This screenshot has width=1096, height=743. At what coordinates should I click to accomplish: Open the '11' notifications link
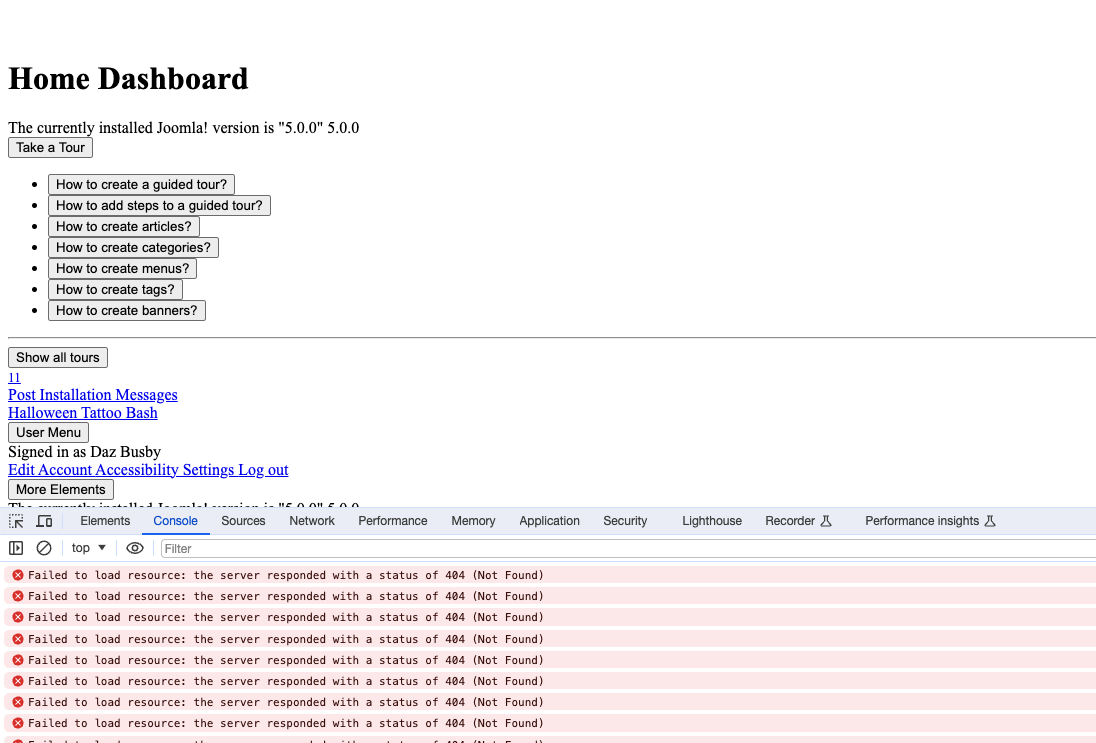point(14,377)
